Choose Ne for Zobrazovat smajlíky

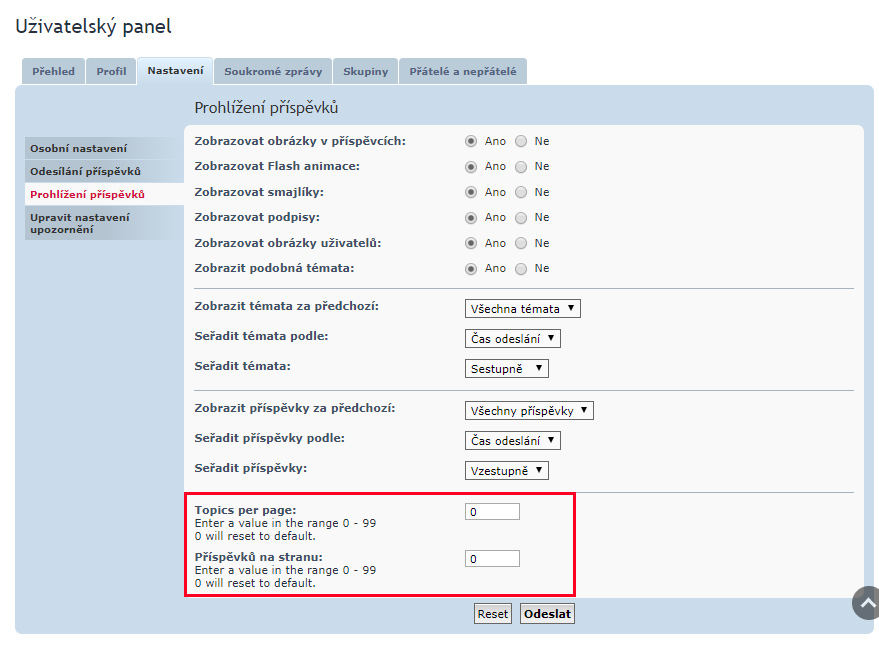(521, 192)
